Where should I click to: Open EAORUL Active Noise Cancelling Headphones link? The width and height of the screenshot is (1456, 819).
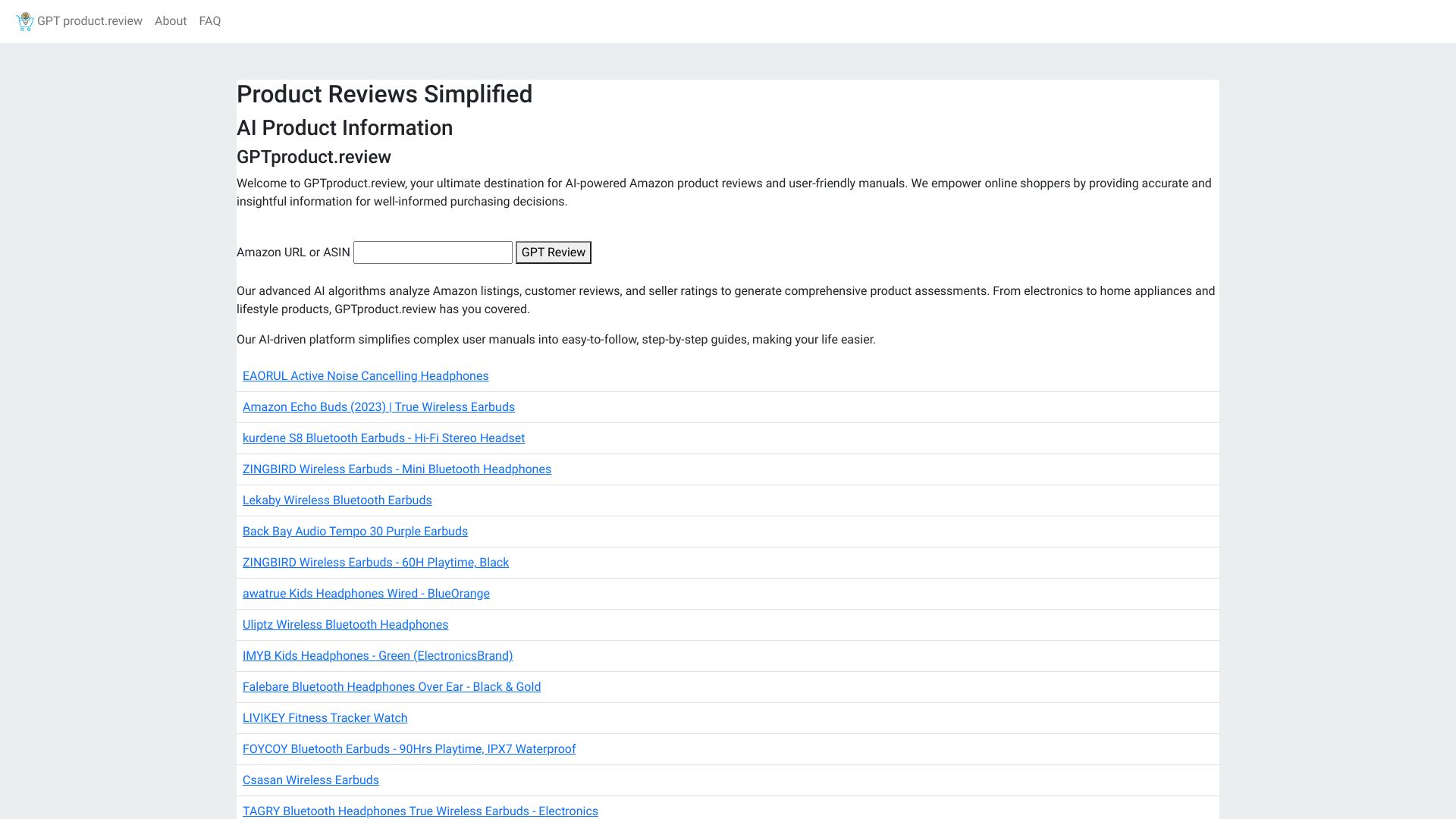[365, 376]
